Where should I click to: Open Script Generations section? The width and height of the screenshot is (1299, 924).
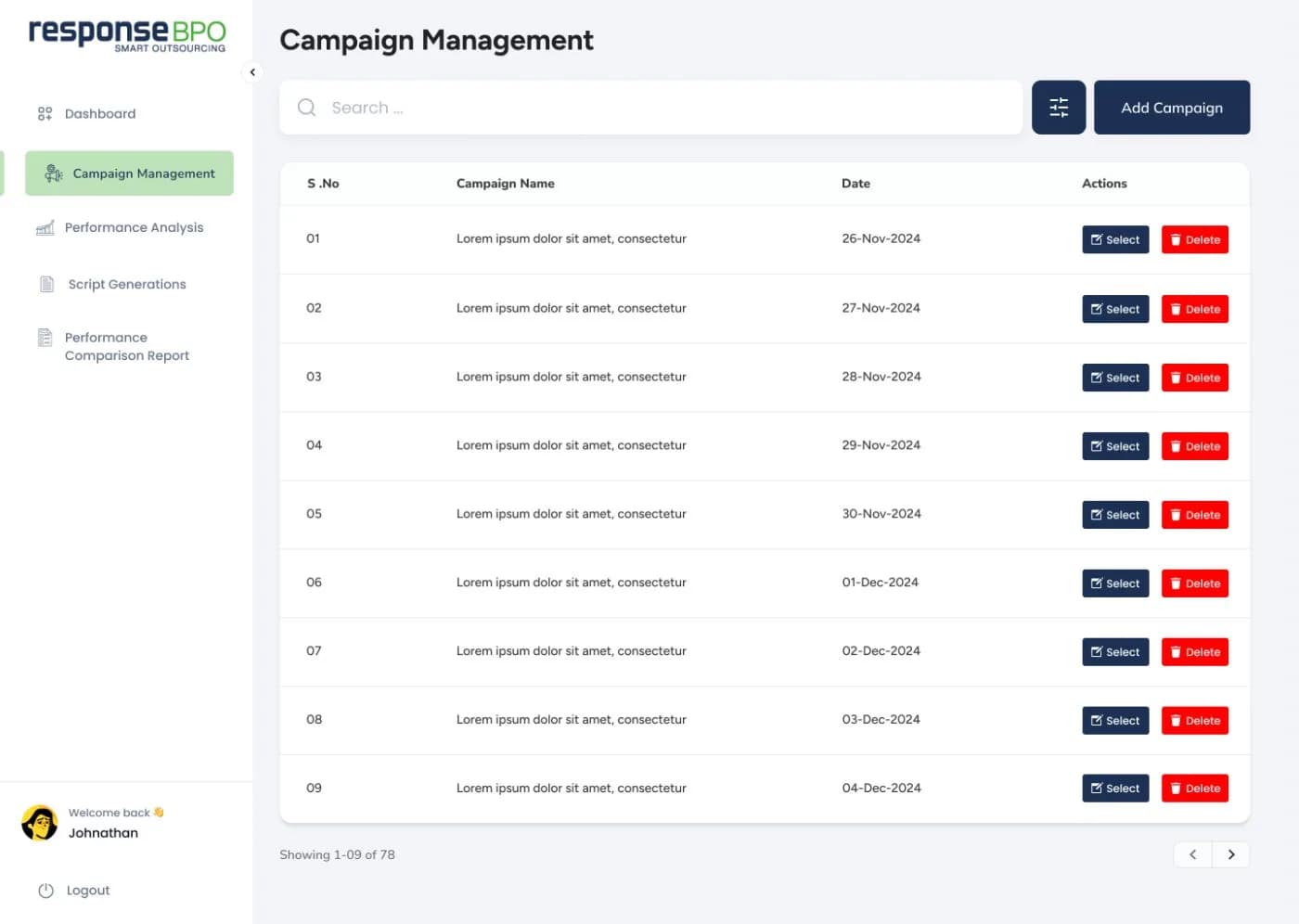(x=127, y=284)
